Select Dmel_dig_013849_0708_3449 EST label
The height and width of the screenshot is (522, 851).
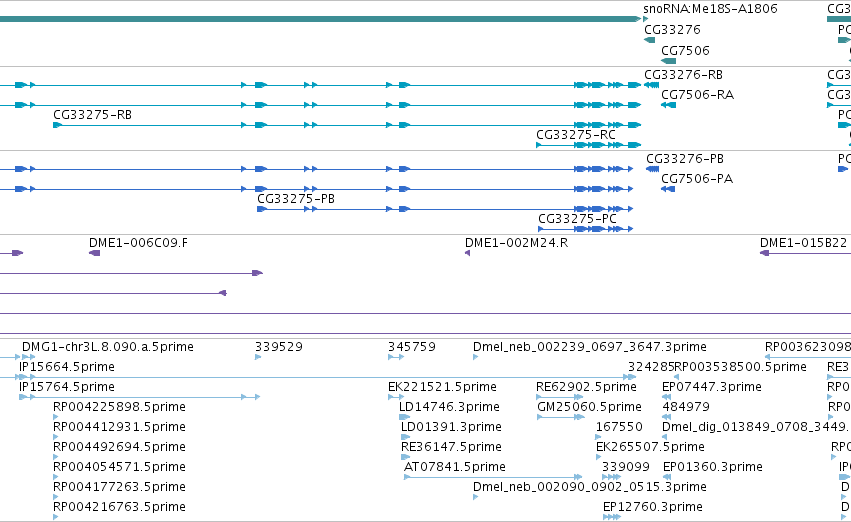754,428
